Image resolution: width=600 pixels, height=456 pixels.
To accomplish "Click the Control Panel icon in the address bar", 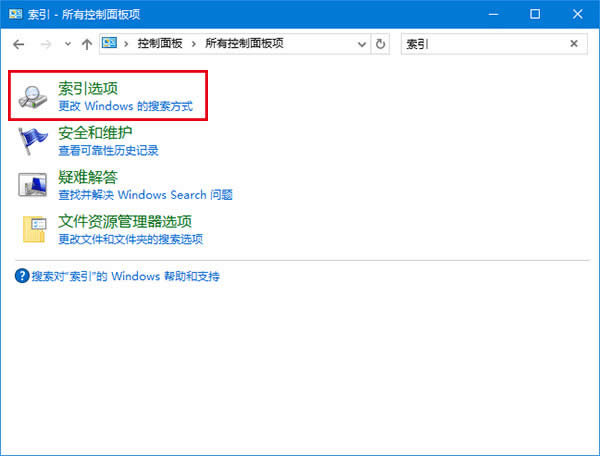I will [x=112, y=44].
